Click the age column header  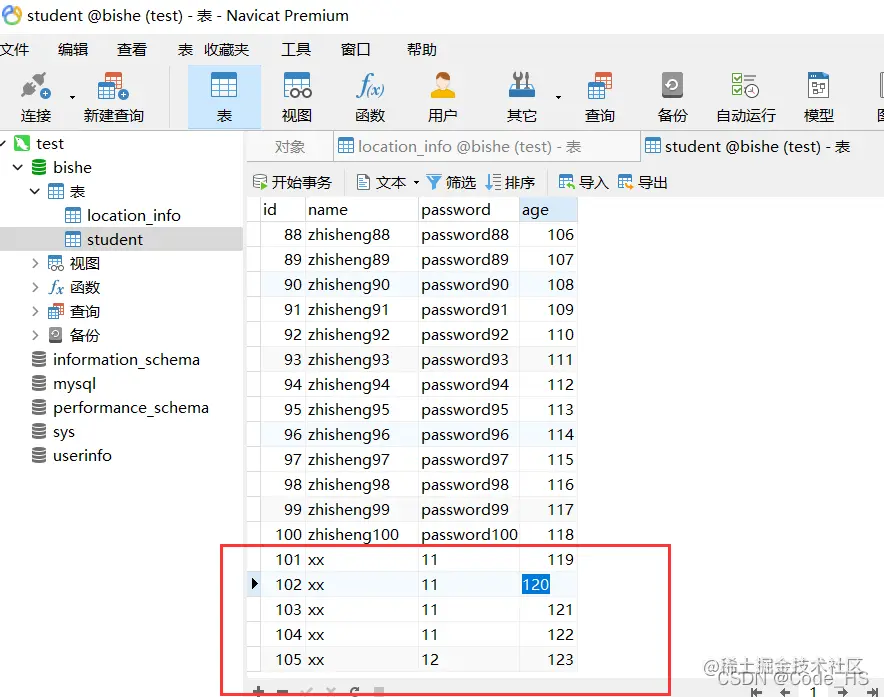click(x=548, y=210)
